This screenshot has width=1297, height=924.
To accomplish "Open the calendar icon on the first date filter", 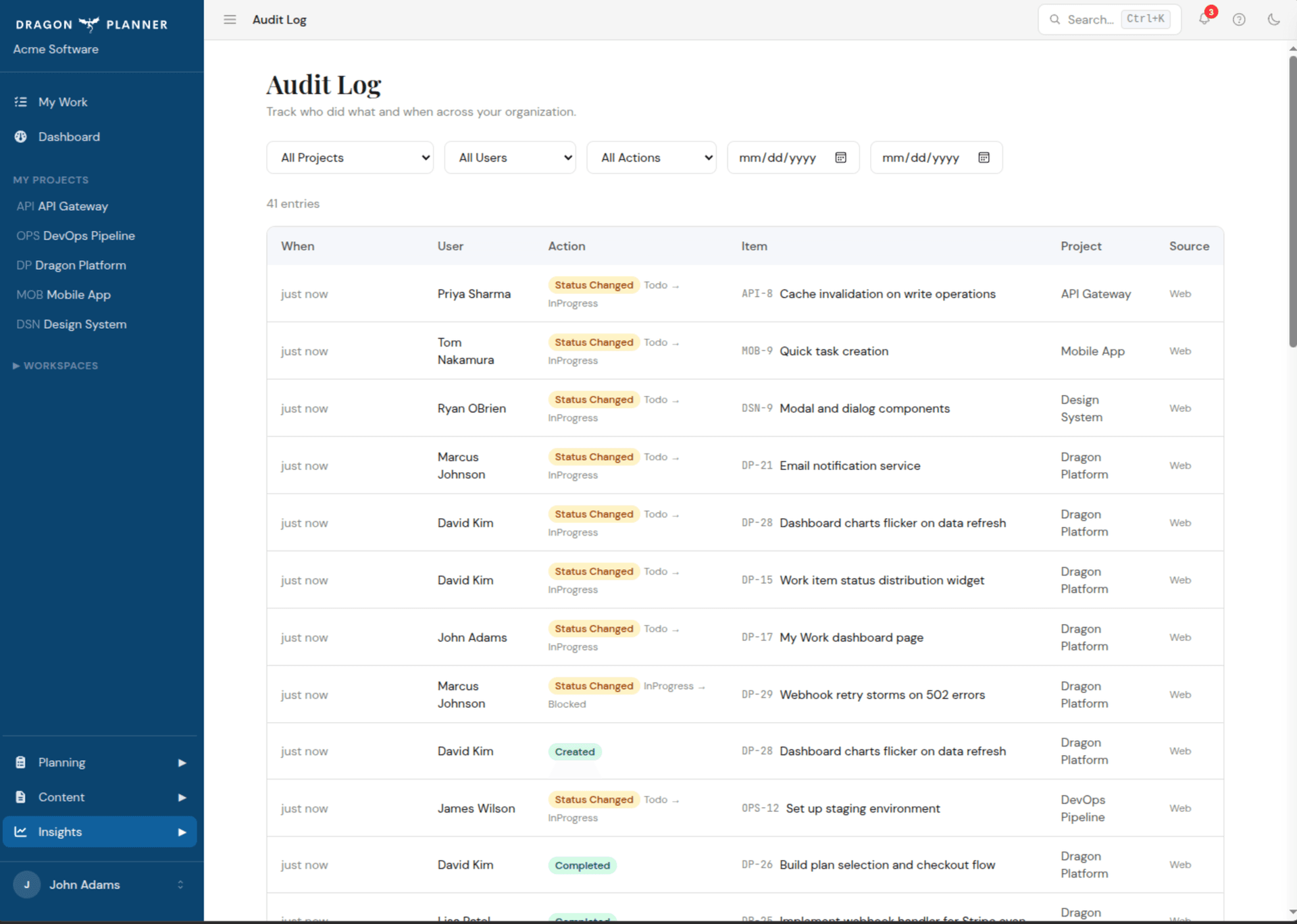I will pos(840,157).
